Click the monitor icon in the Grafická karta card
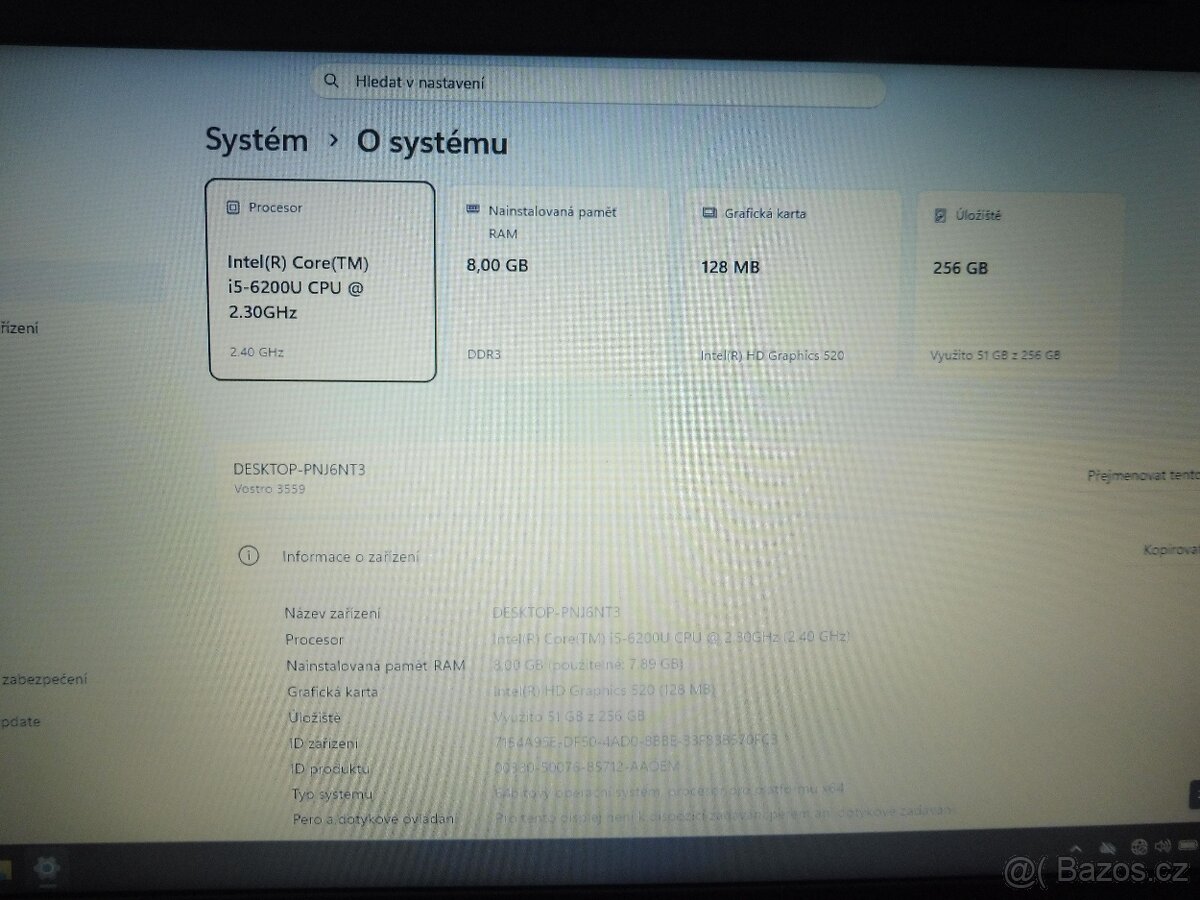The image size is (1200, 900). 709,213
